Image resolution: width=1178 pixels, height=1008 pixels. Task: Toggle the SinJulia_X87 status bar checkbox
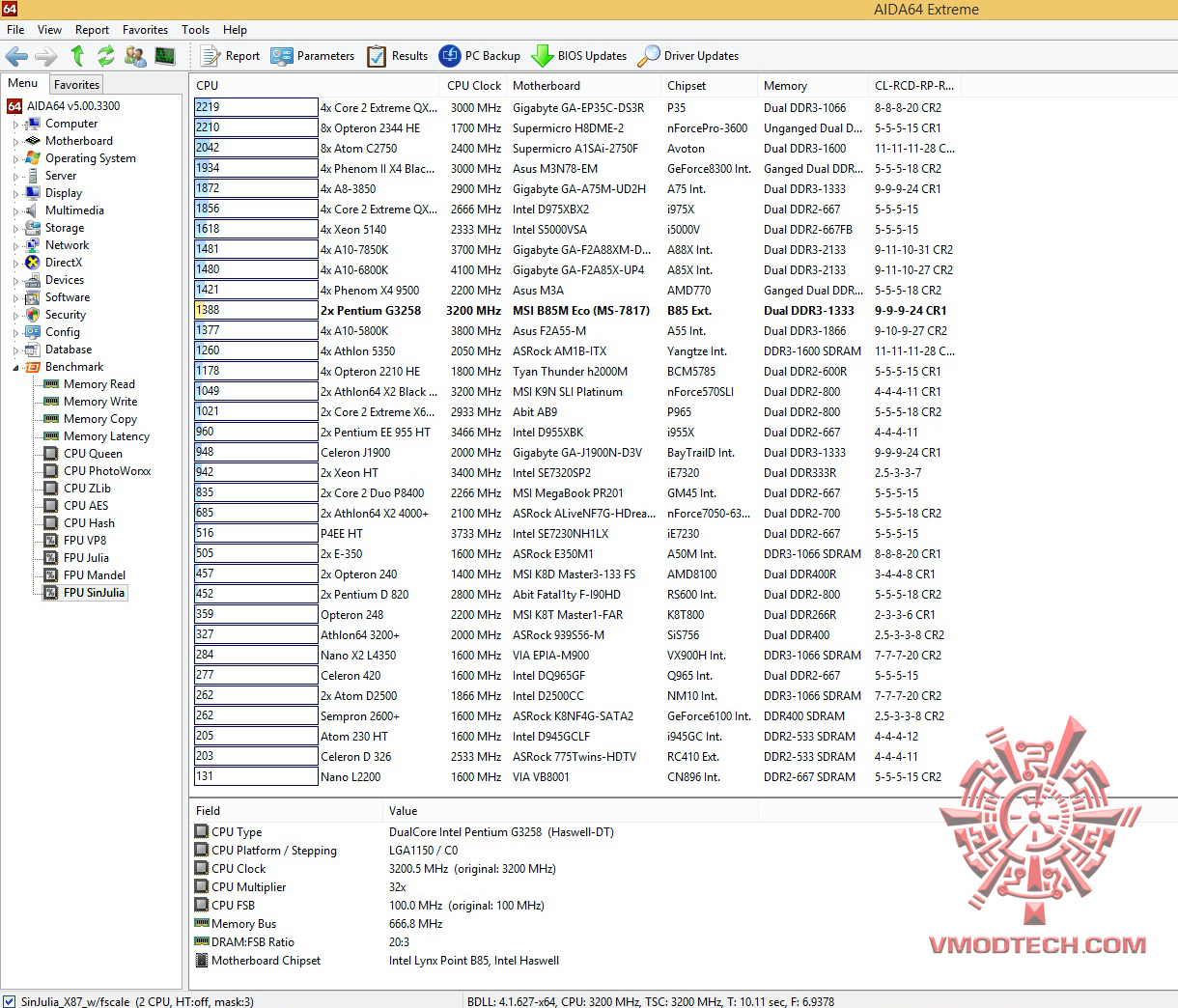click(10, 1001)
